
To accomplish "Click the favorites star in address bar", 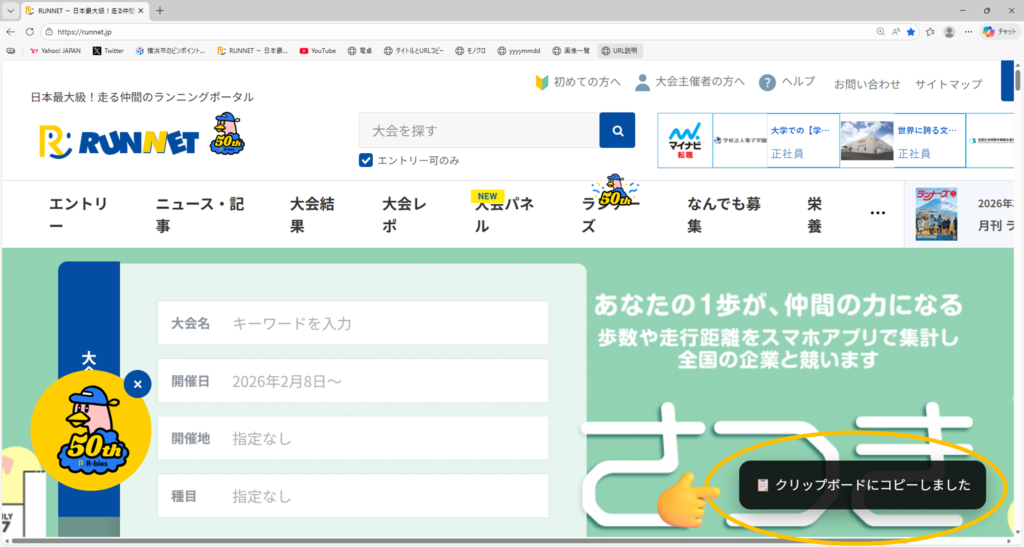I will [910, 32].
